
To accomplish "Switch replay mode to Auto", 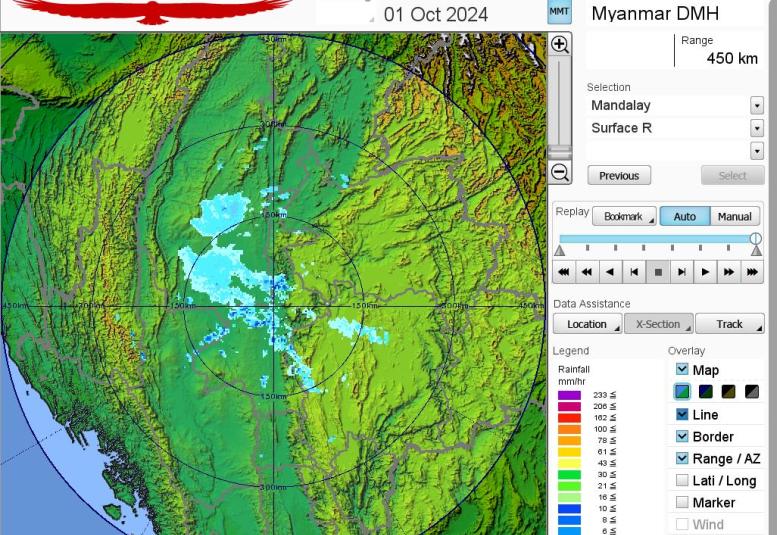I will [x=684, y=217].
